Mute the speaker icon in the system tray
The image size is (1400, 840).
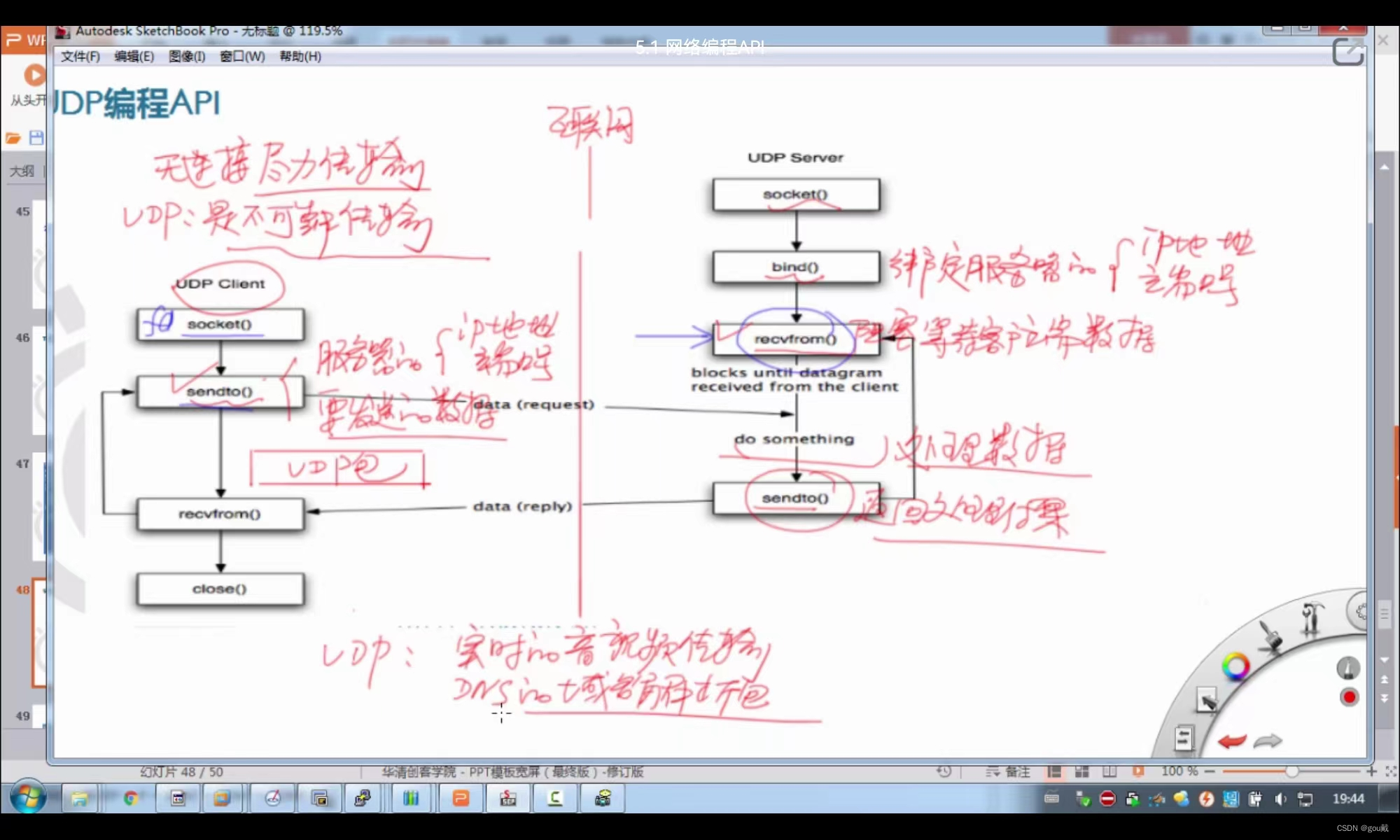point(1279,799)
